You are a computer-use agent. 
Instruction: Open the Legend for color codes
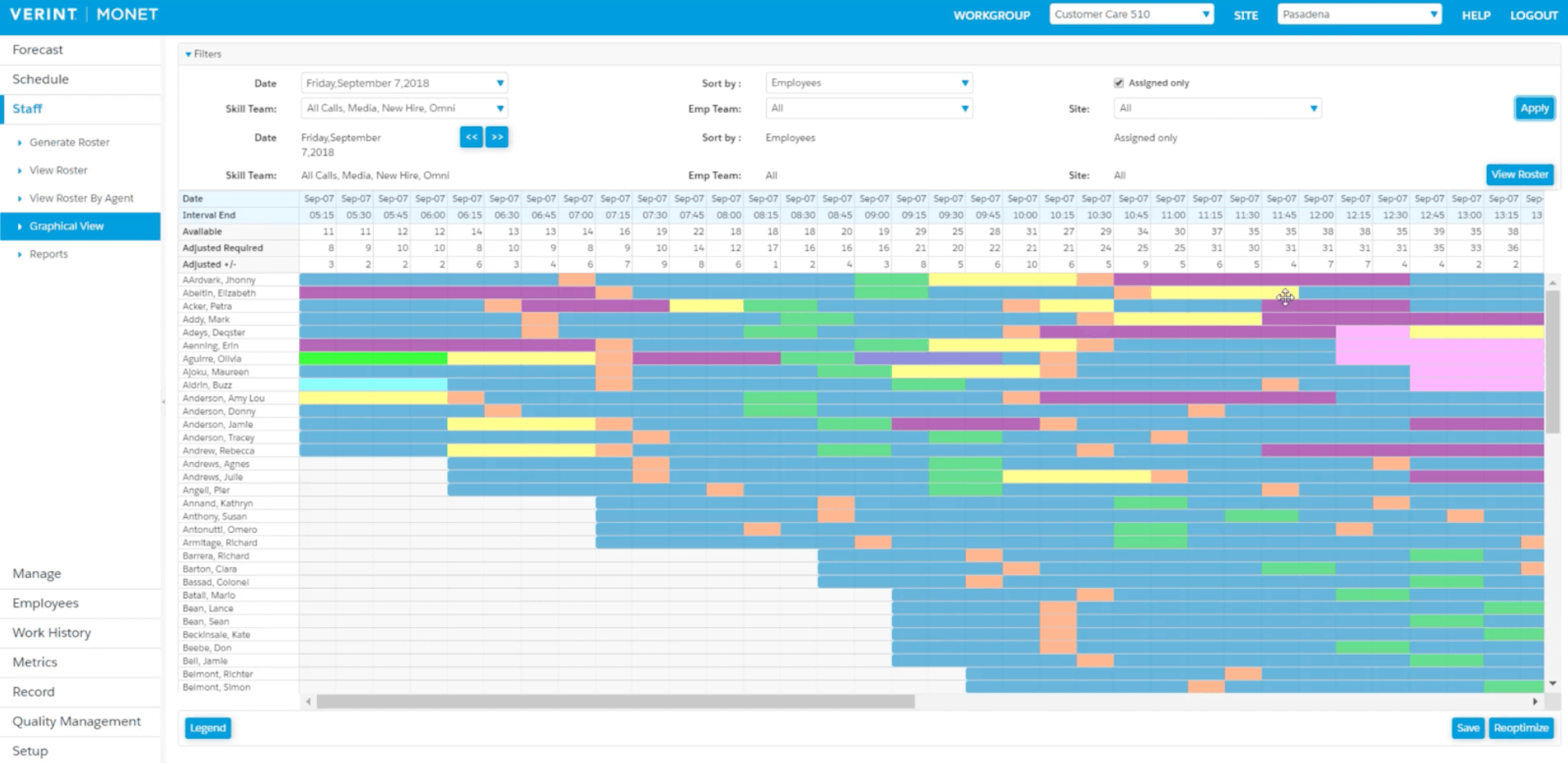(x=208, y=728)
